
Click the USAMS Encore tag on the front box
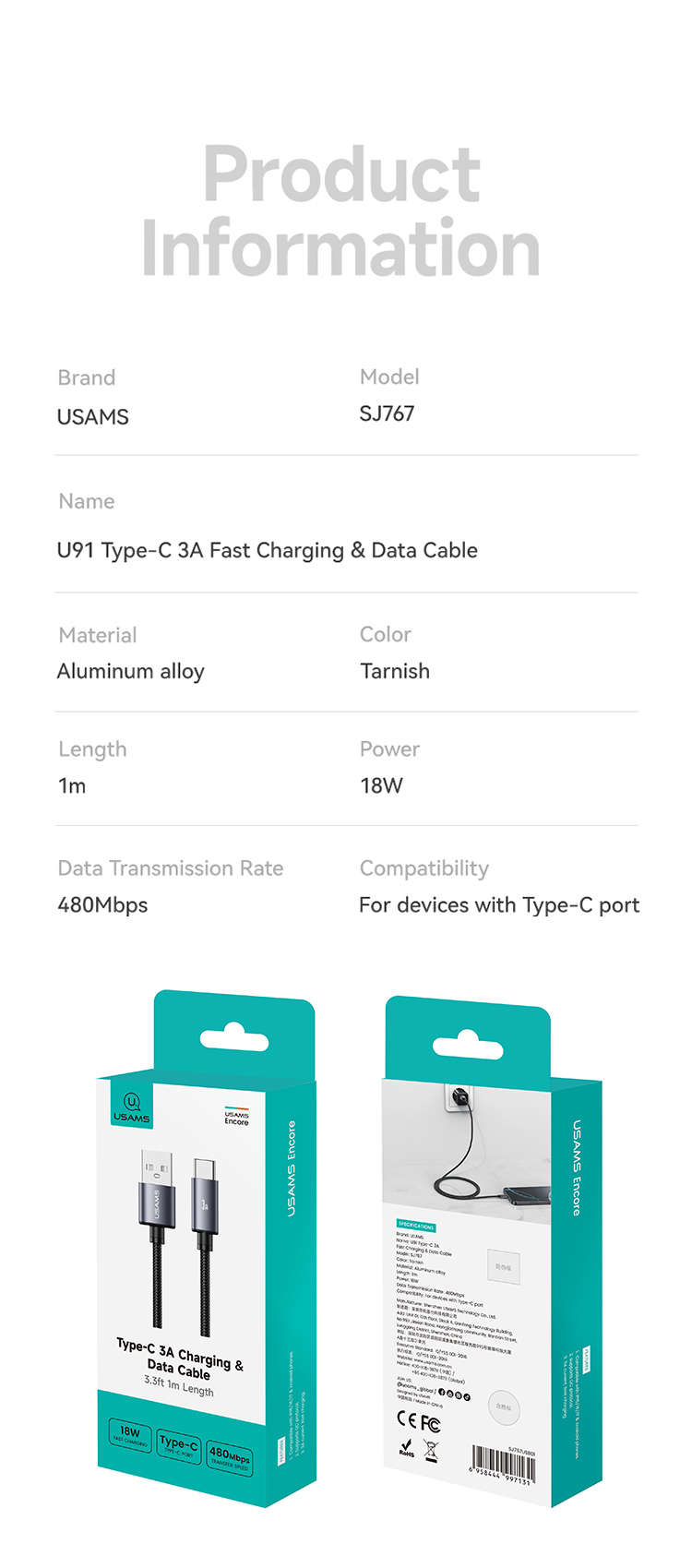click(x=236, y=1117)
